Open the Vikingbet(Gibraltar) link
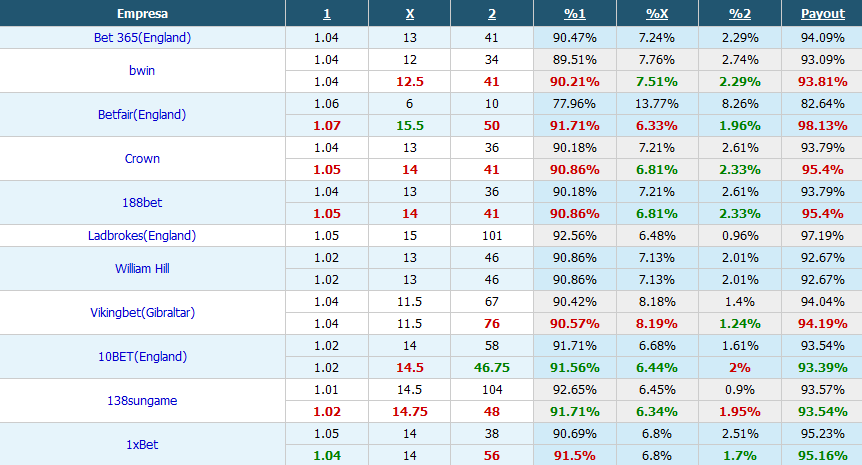This screenshot has height=465, width=862. [142, 313]
